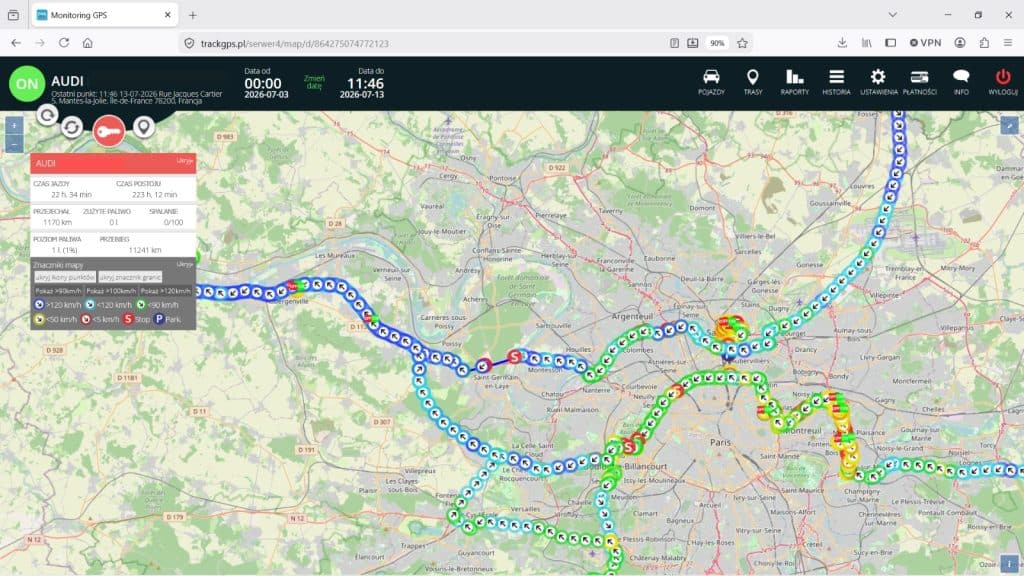Bookmark this page with star
Viewport: 1024px width, 576px height.
(x=743, y=43)
